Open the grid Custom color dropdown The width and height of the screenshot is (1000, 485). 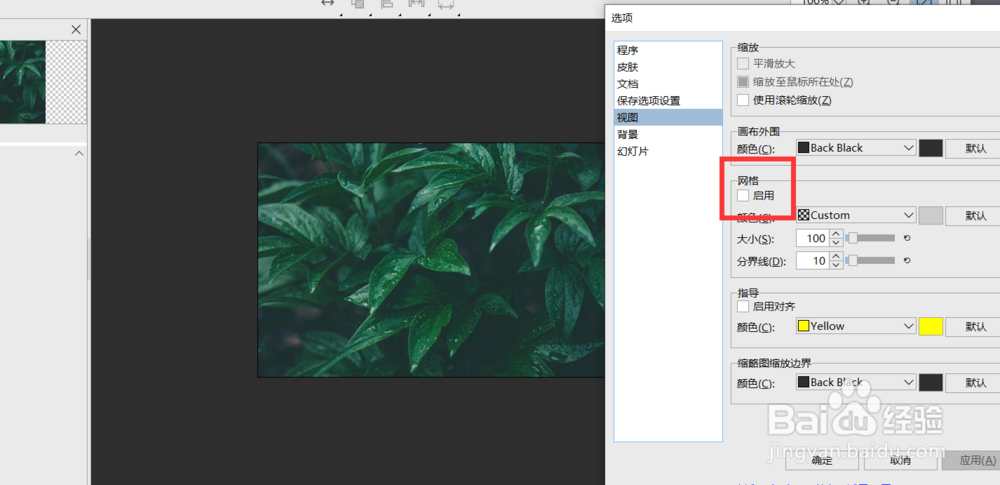pos(856,215)
